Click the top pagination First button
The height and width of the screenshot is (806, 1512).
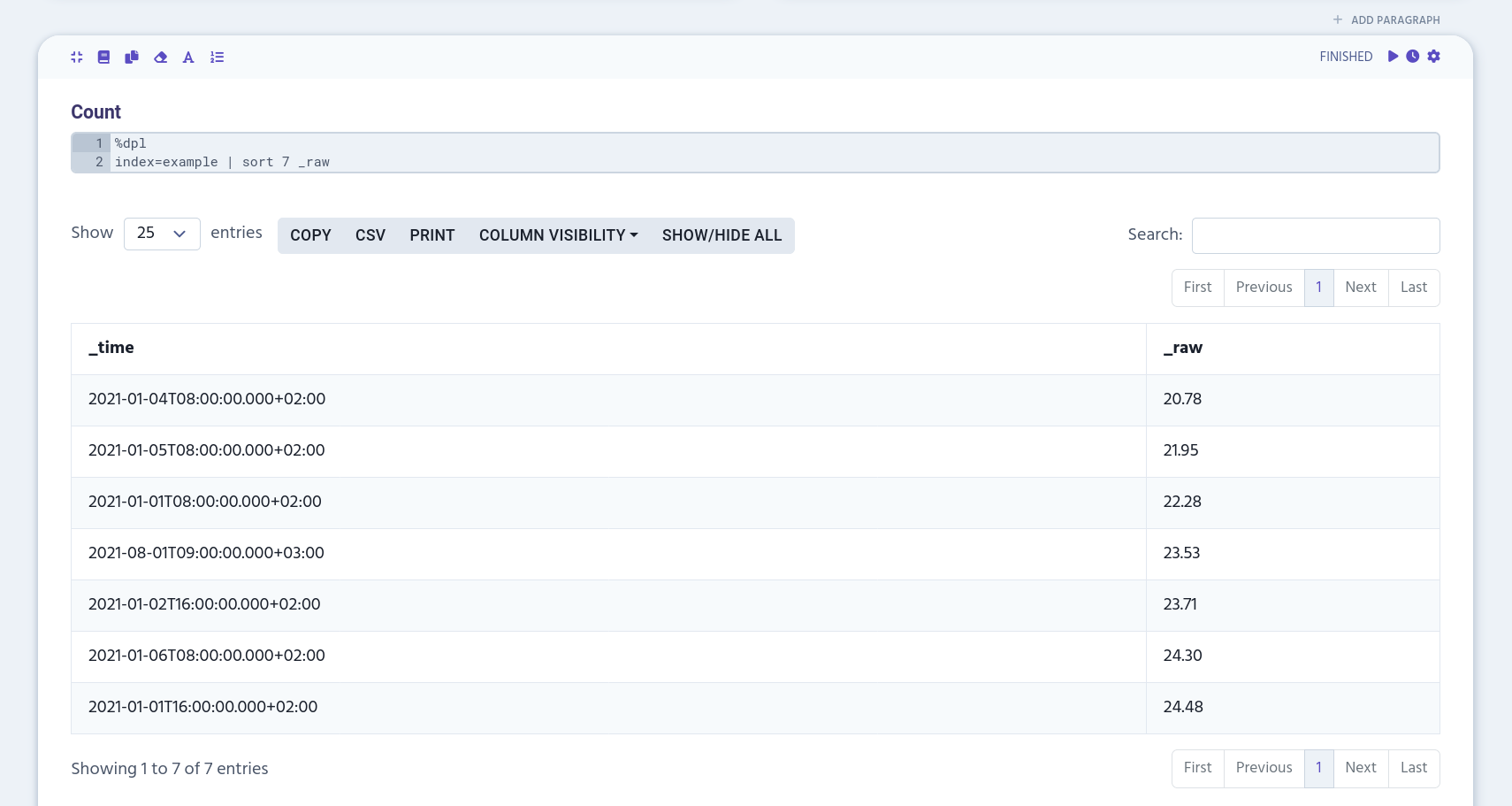tap(1198, 288)
